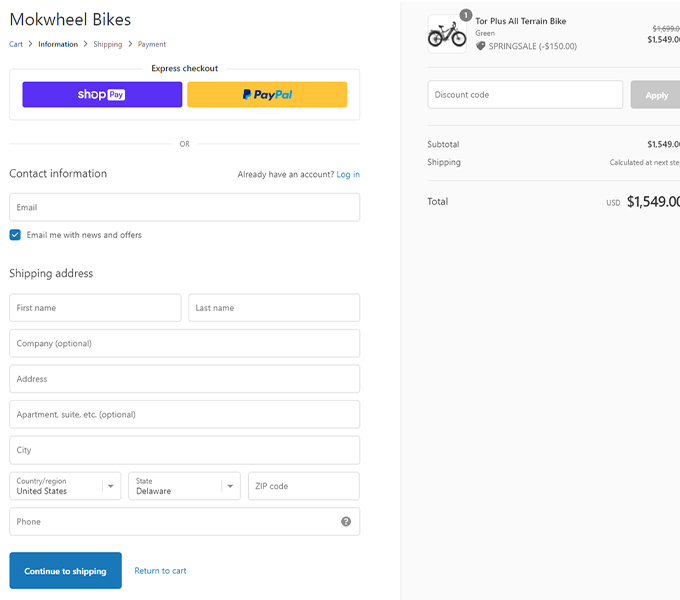The image size is (680, 600).
Task: Focus the ZIP code field
Action: (x=304, y=486)
